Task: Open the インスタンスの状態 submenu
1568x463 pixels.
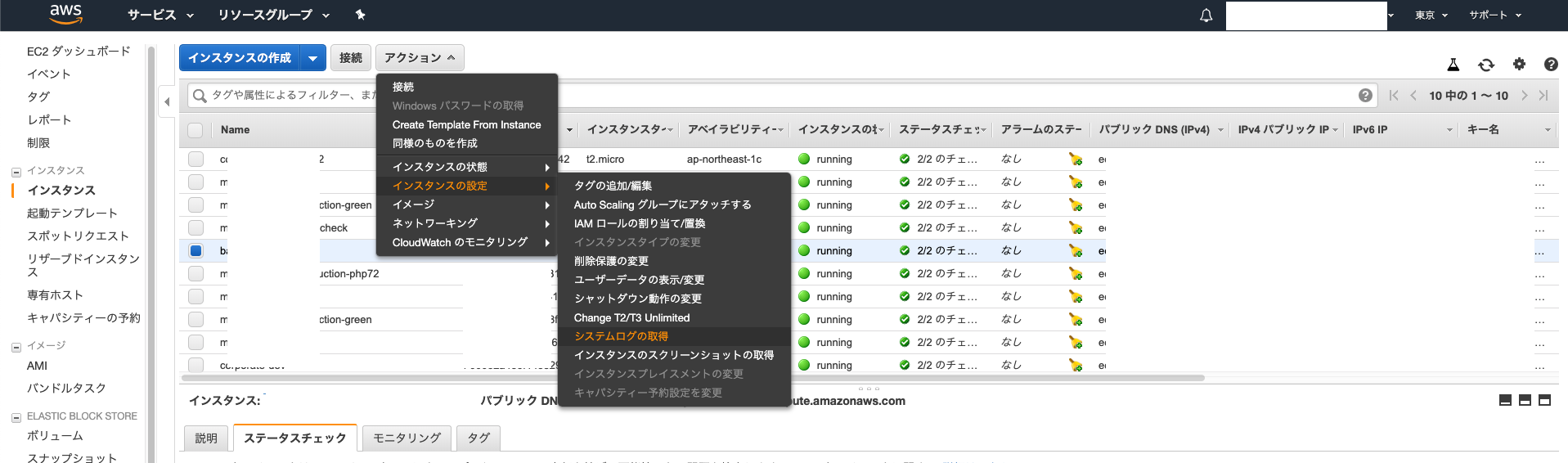Action: [466, 167]
